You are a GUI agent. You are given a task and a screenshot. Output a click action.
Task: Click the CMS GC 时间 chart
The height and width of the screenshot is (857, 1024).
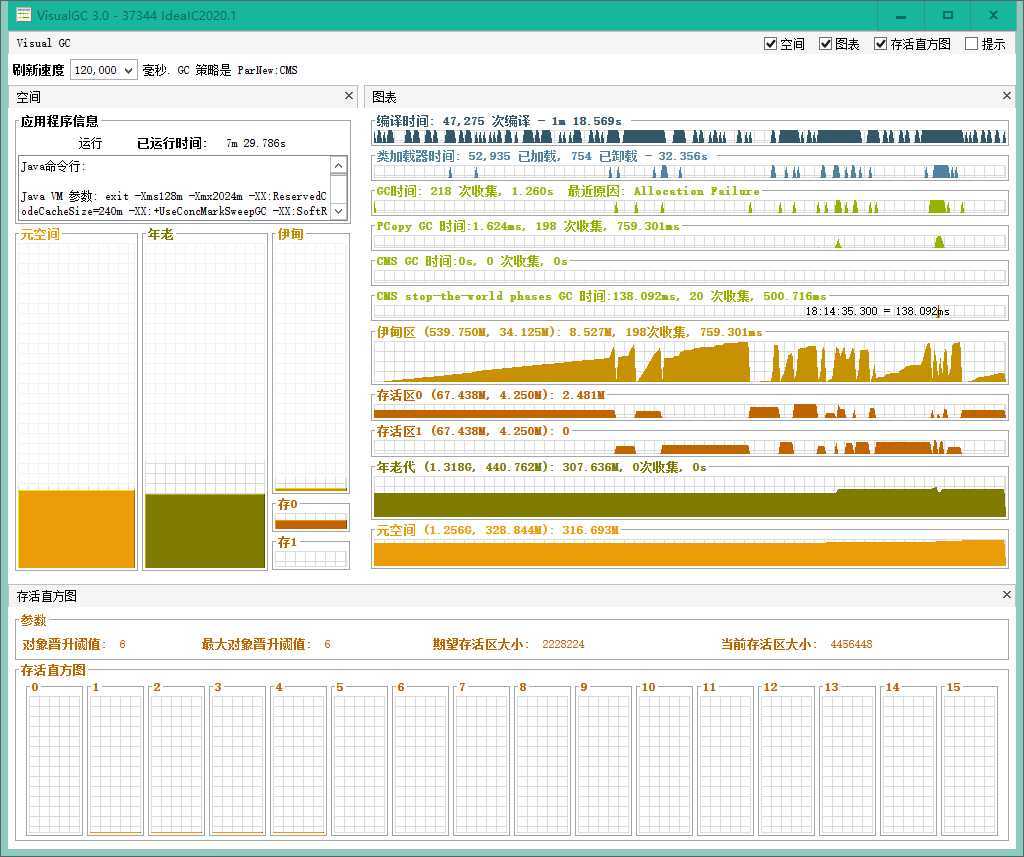[689, 276]
